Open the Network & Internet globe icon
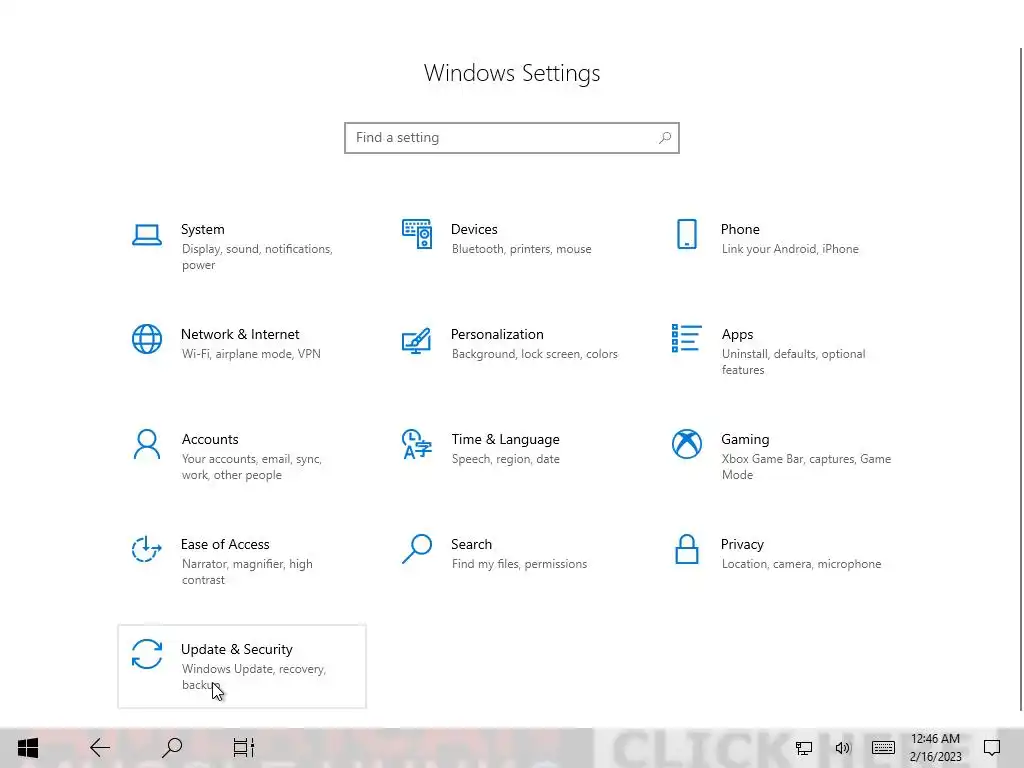1024x768 pixels. click(147, 339)
